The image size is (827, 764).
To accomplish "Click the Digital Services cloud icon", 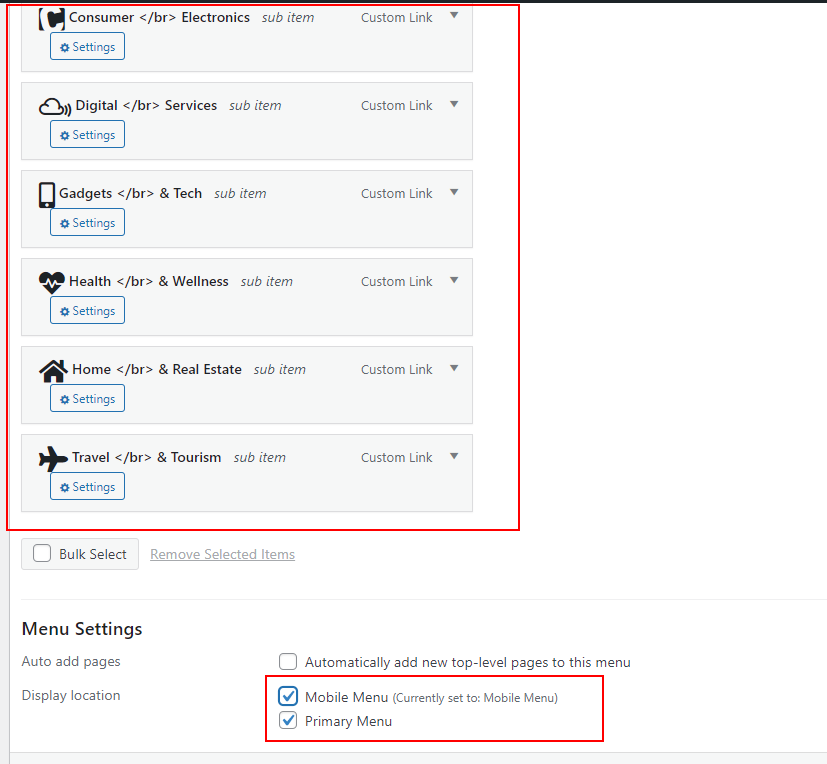I will point(55,107).
